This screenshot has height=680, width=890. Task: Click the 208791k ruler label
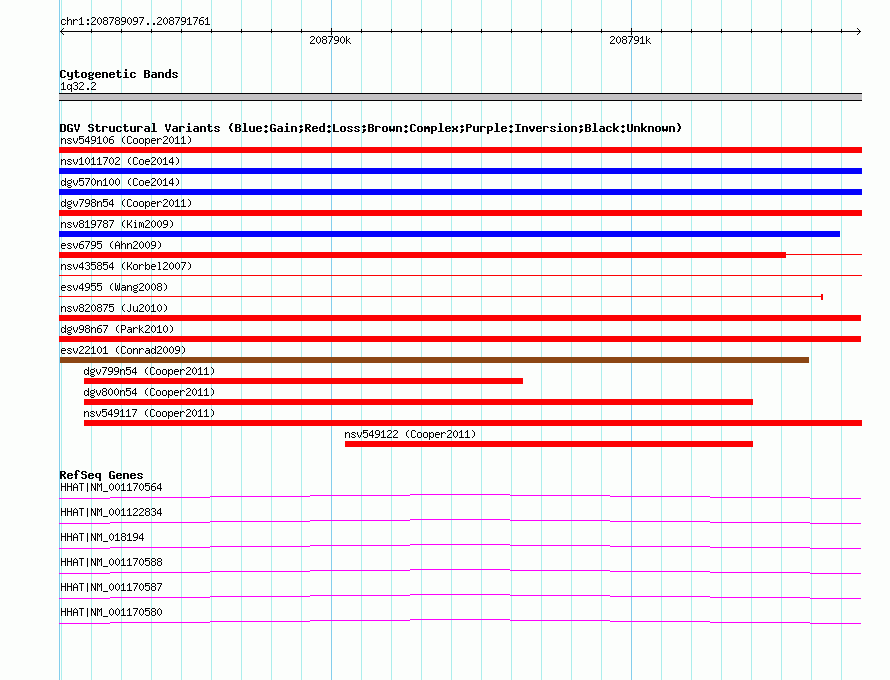click(x=630, y=40)
